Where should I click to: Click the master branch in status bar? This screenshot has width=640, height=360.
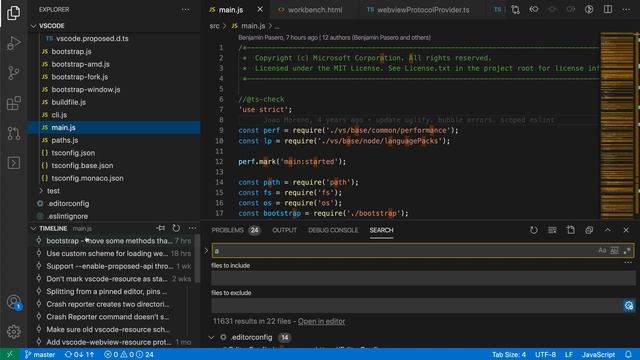click(40, 354)
